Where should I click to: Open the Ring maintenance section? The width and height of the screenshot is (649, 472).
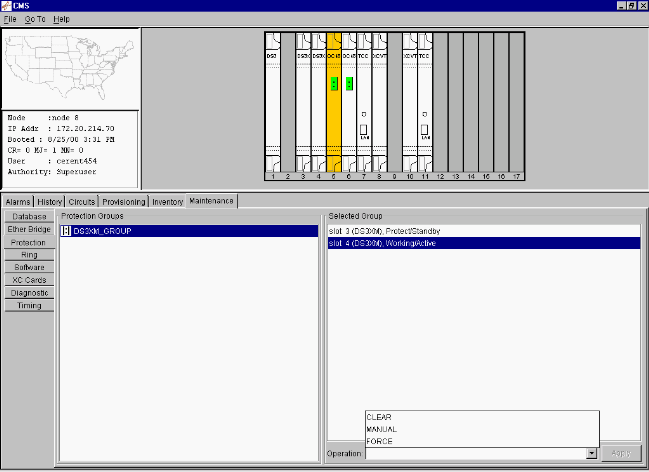29,255
